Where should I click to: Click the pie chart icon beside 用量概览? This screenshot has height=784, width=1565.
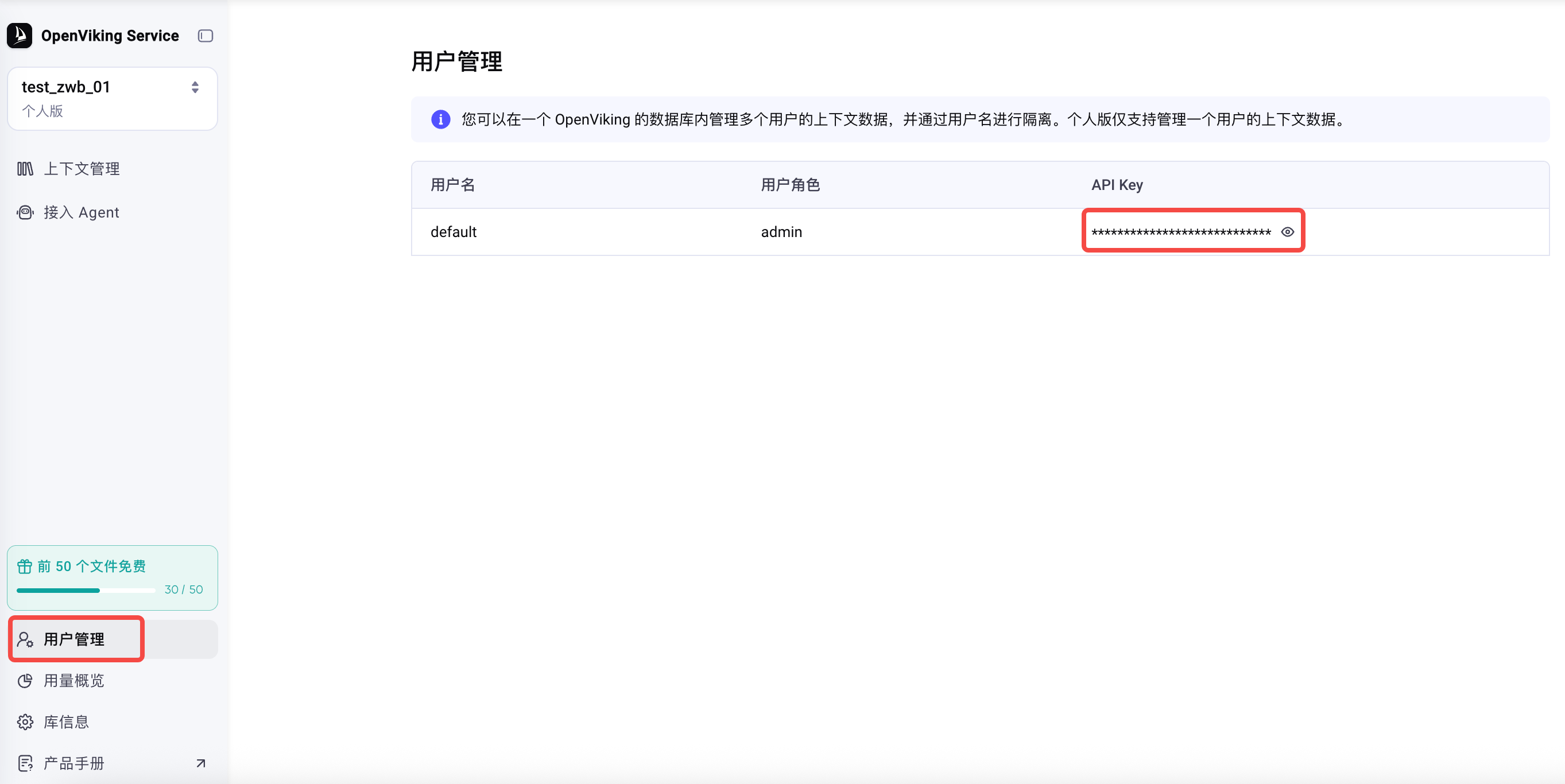[25, 681]
